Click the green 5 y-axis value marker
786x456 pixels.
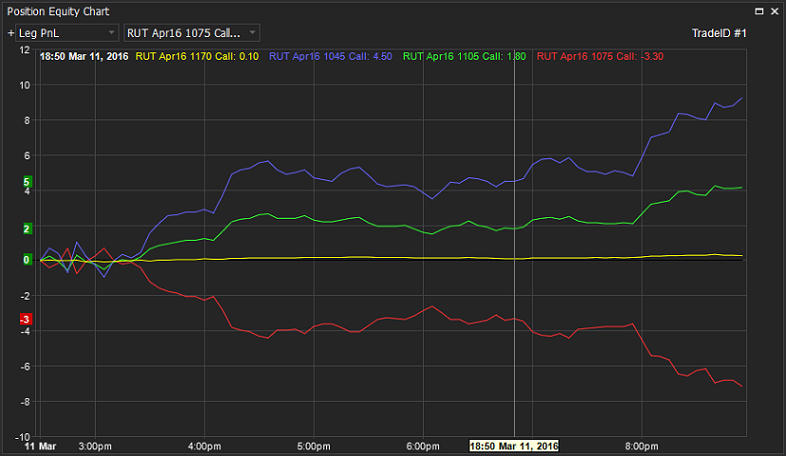click(27, 181)
